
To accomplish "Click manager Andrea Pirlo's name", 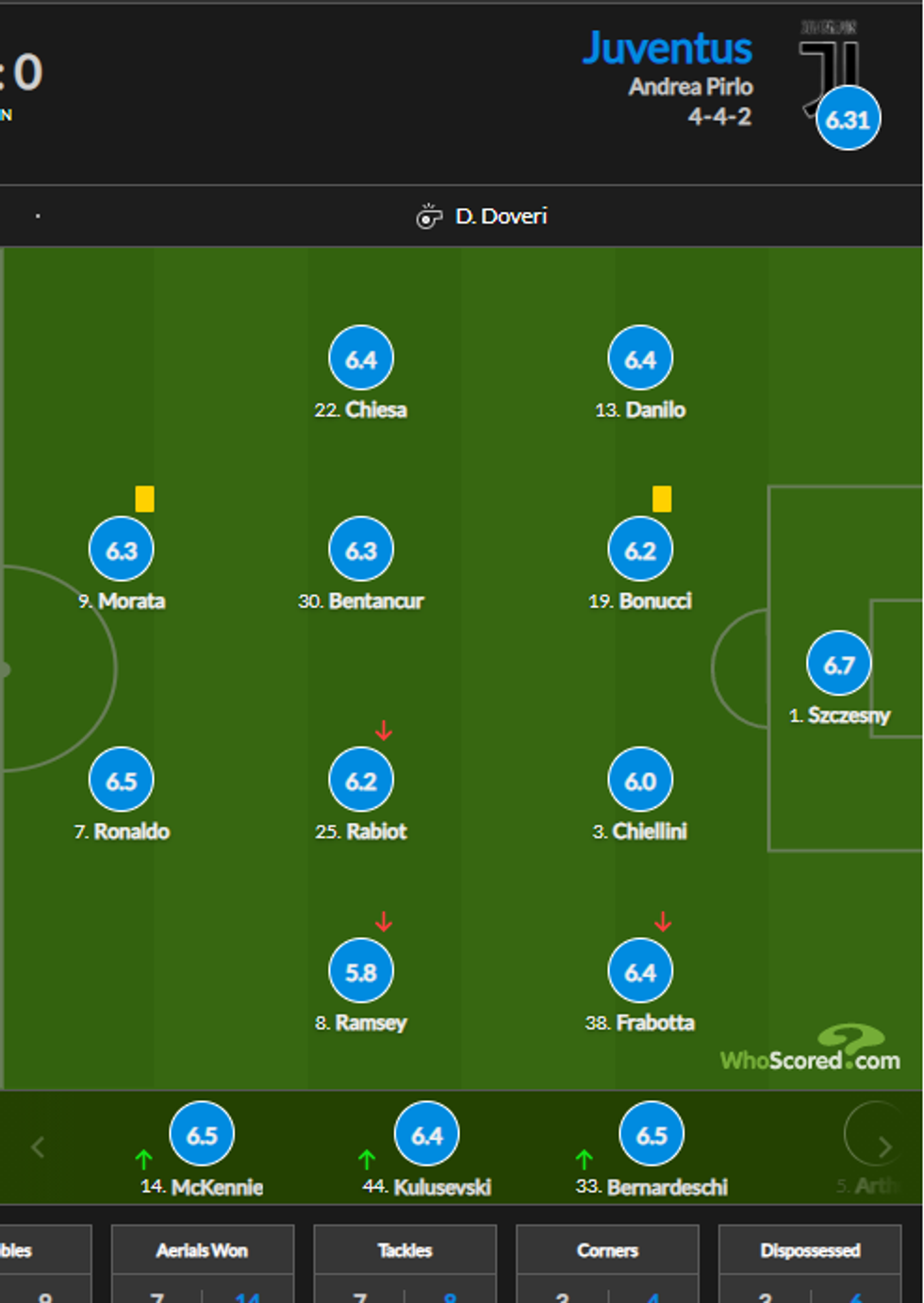I will pyautogui.click(x=690, y=87).
